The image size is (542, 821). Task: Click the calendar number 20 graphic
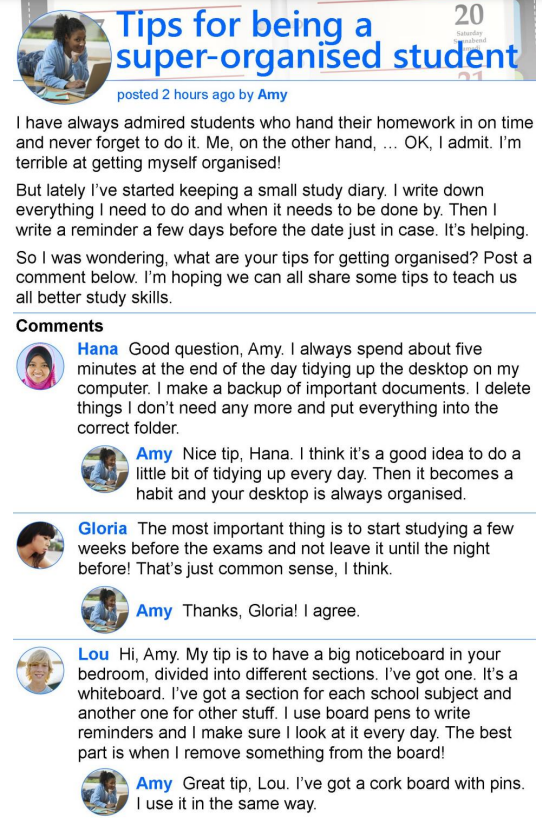[x=469, y=16]
